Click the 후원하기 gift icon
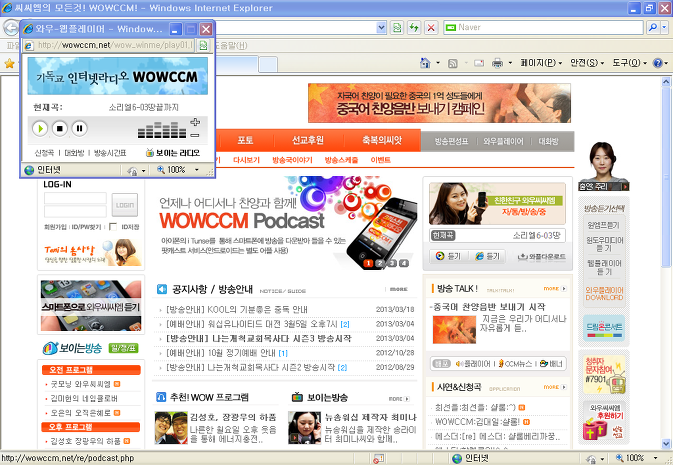 pos(604,421)
